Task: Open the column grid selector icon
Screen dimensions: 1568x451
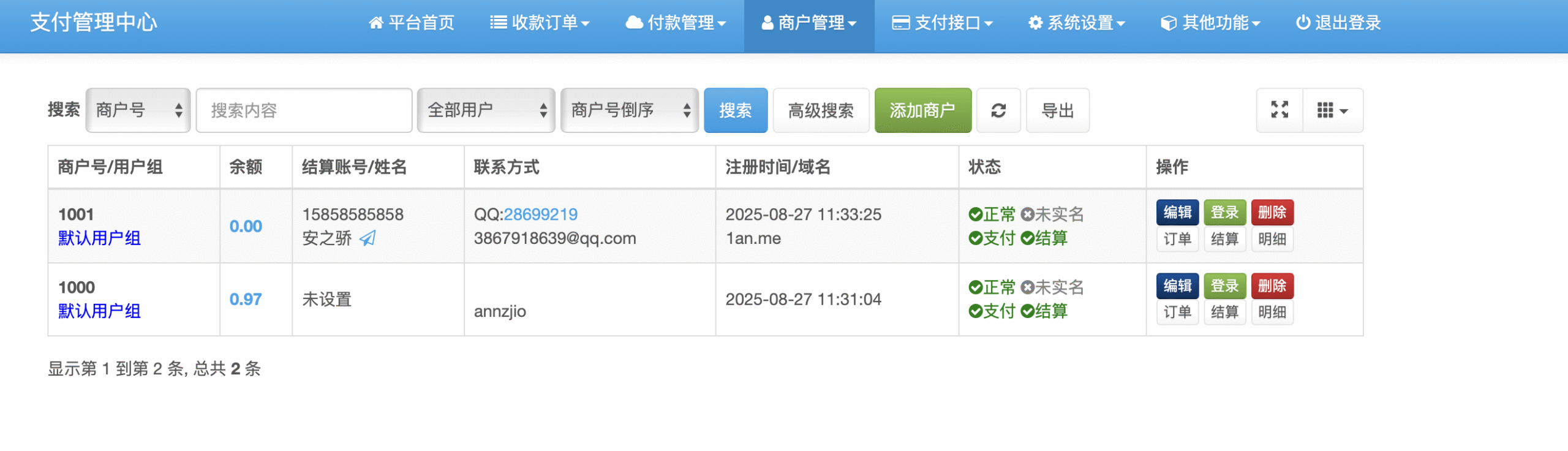Action: point(1332,110)
